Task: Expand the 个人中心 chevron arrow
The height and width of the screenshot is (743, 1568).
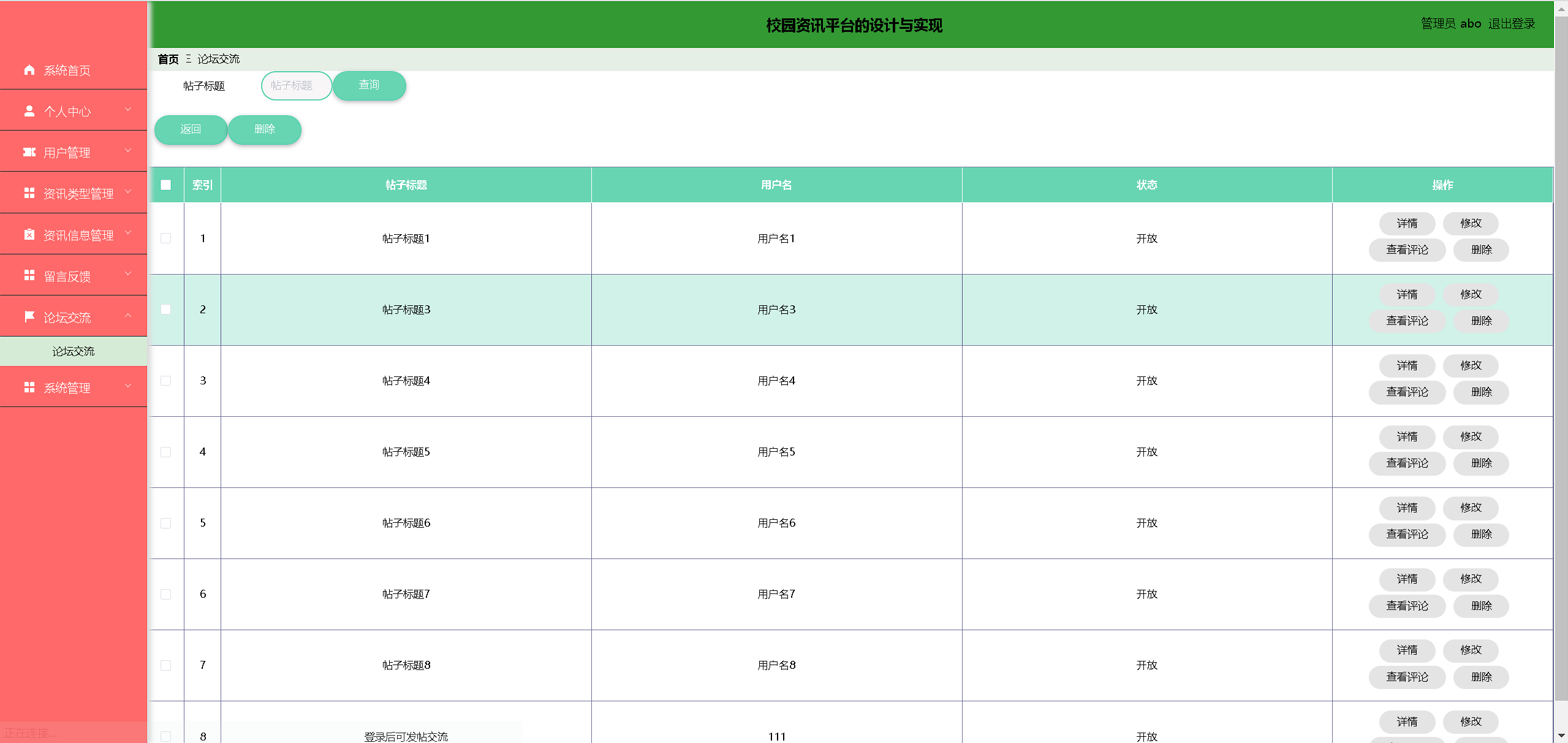Action: click(x=128, y=110)
